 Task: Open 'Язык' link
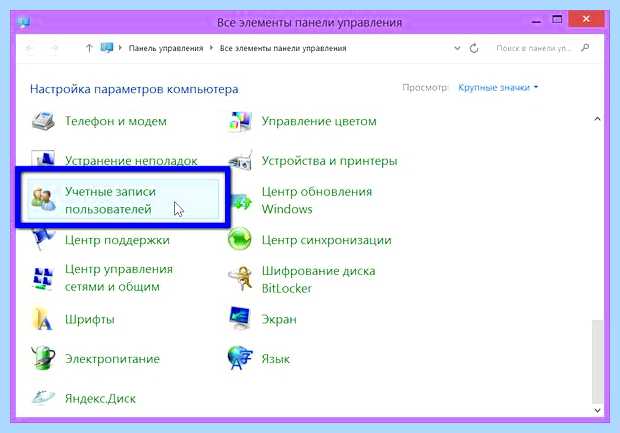tap(276, 359)
